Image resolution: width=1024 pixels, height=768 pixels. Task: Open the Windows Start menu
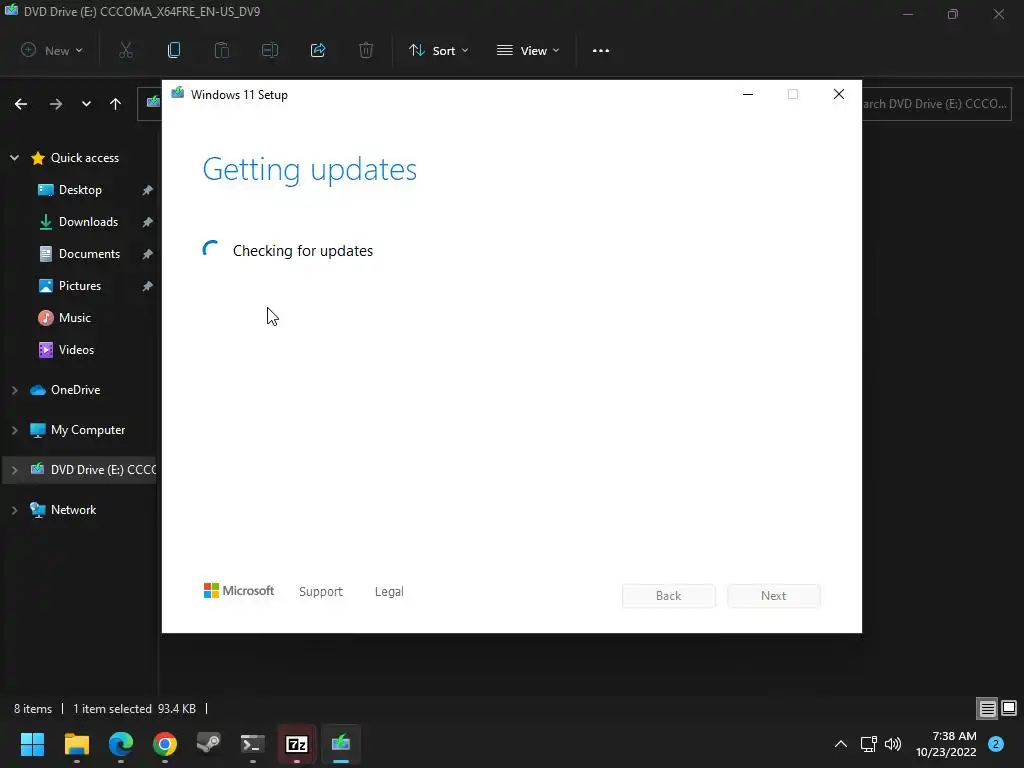click(32, 744)
